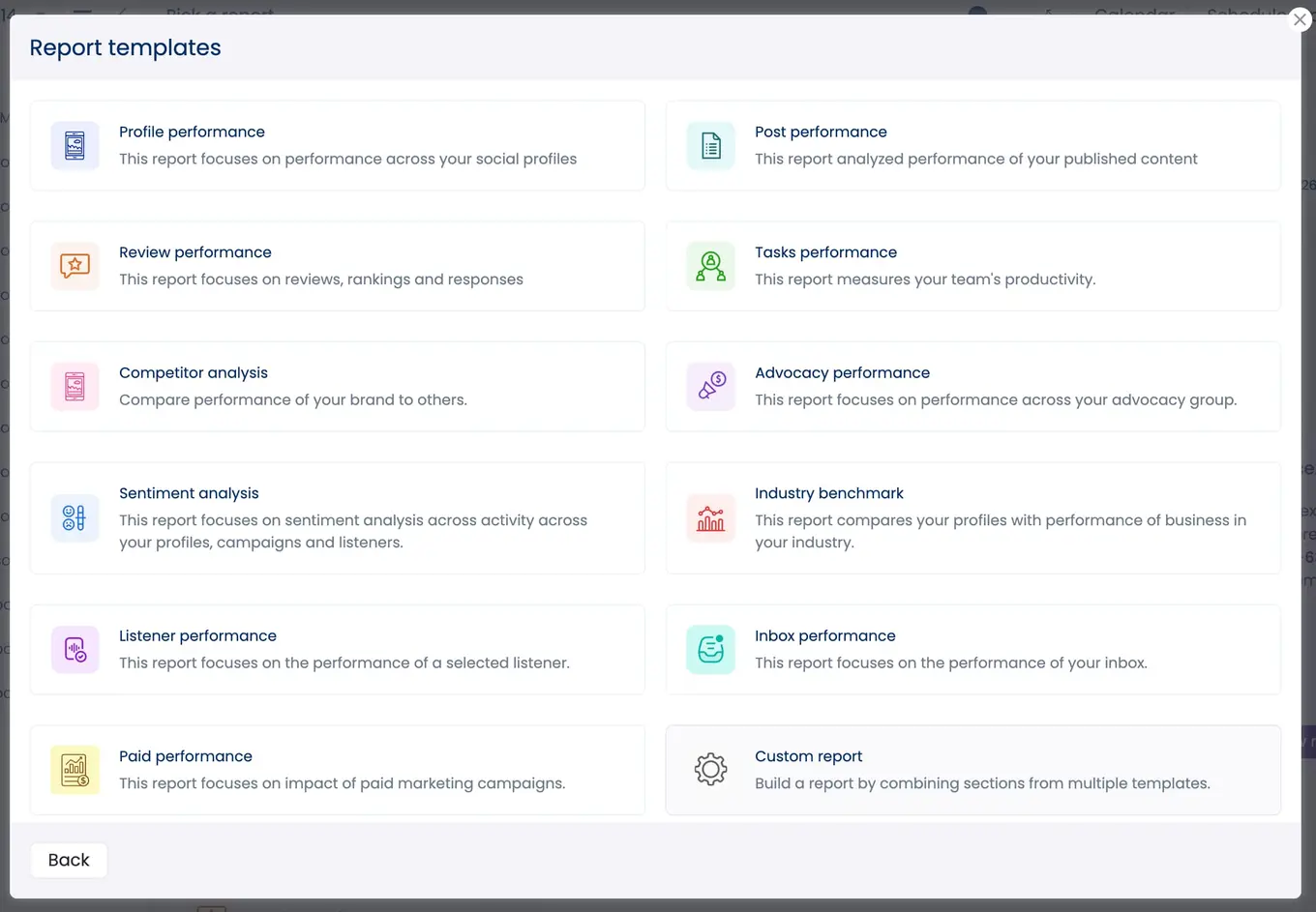
Task: Click the Post performance document icon
Action: [710, 145]
